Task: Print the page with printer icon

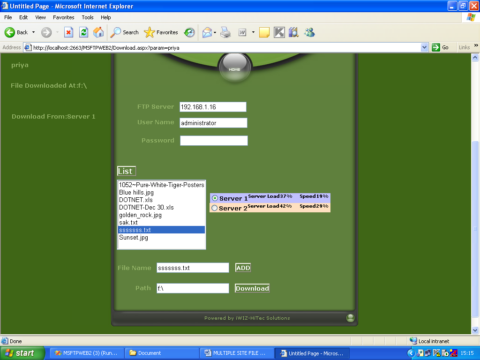Action: pyautogui.click(x=226, y=32)
